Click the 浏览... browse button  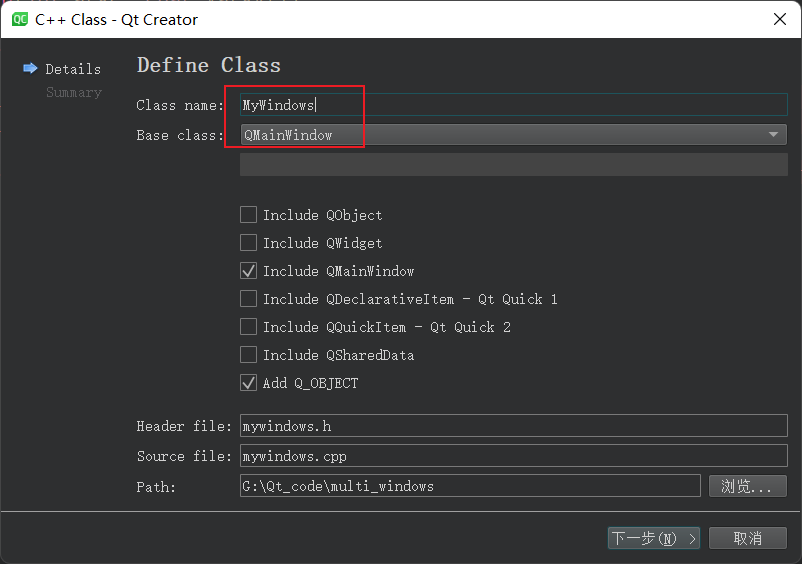(x=748, y=486)
